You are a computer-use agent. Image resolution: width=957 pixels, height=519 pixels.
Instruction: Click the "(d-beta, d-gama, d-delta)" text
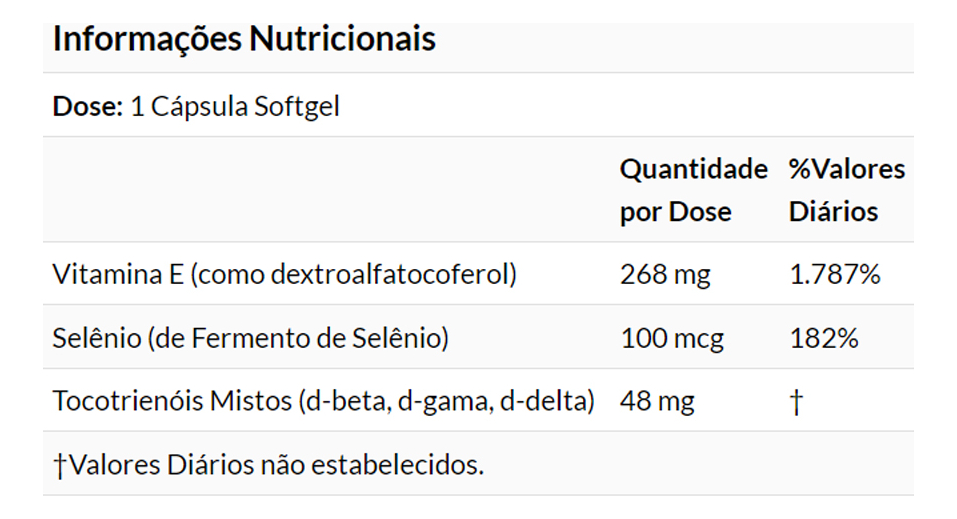click(x=446, y=401)
